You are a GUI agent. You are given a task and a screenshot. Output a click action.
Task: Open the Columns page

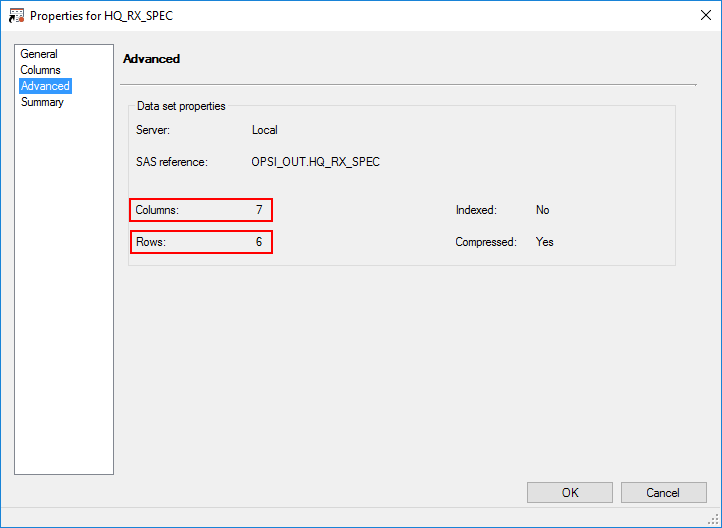(40, 70)
